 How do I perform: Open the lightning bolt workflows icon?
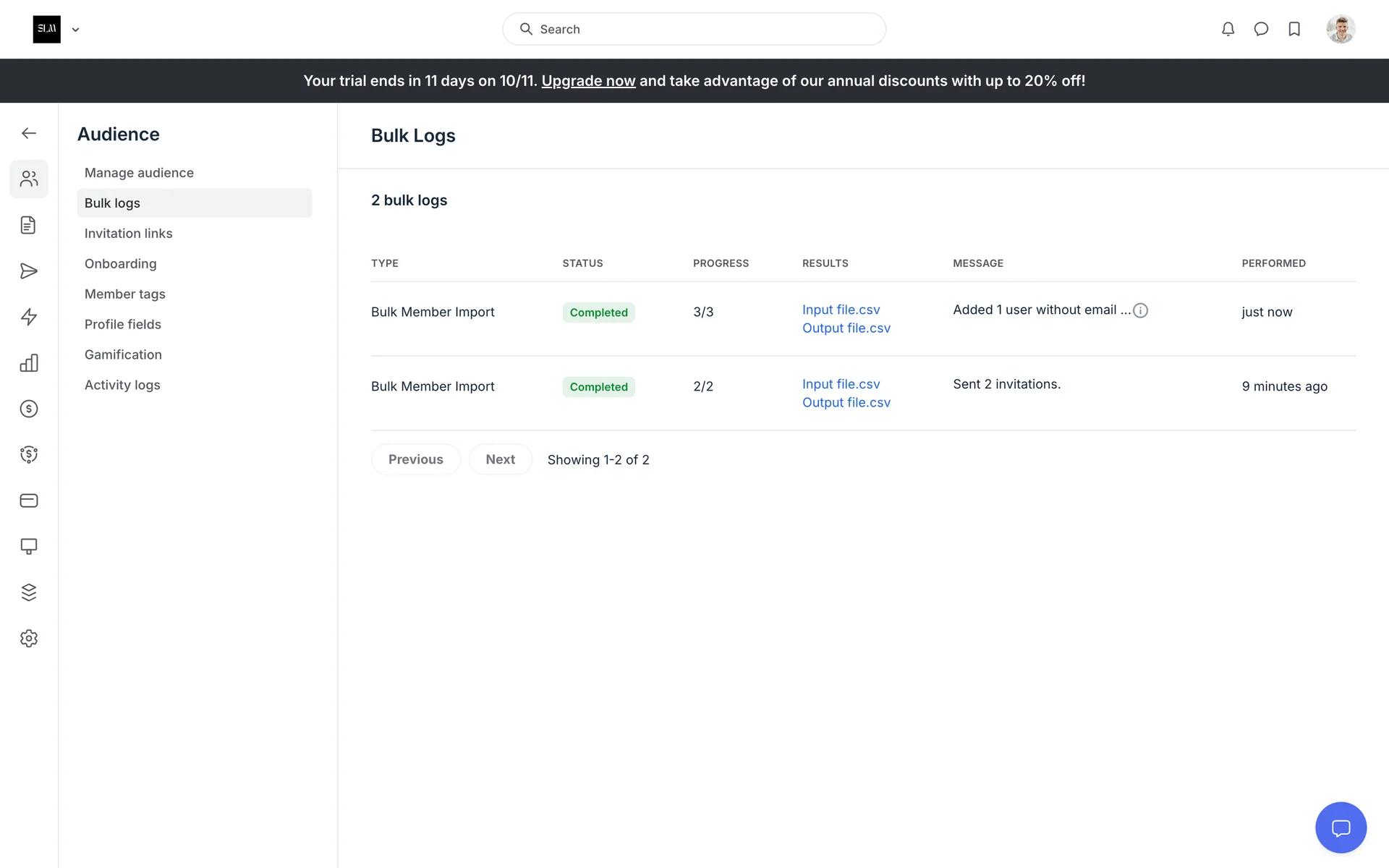pos(29,317)
